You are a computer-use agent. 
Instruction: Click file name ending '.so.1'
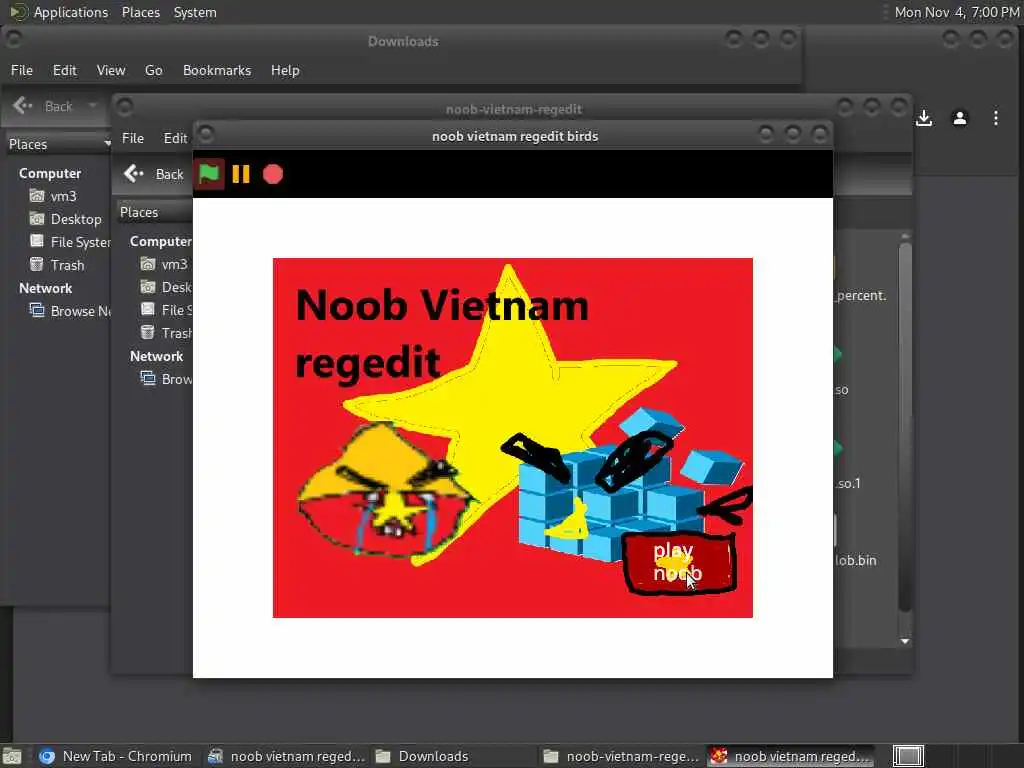(848, 483)
